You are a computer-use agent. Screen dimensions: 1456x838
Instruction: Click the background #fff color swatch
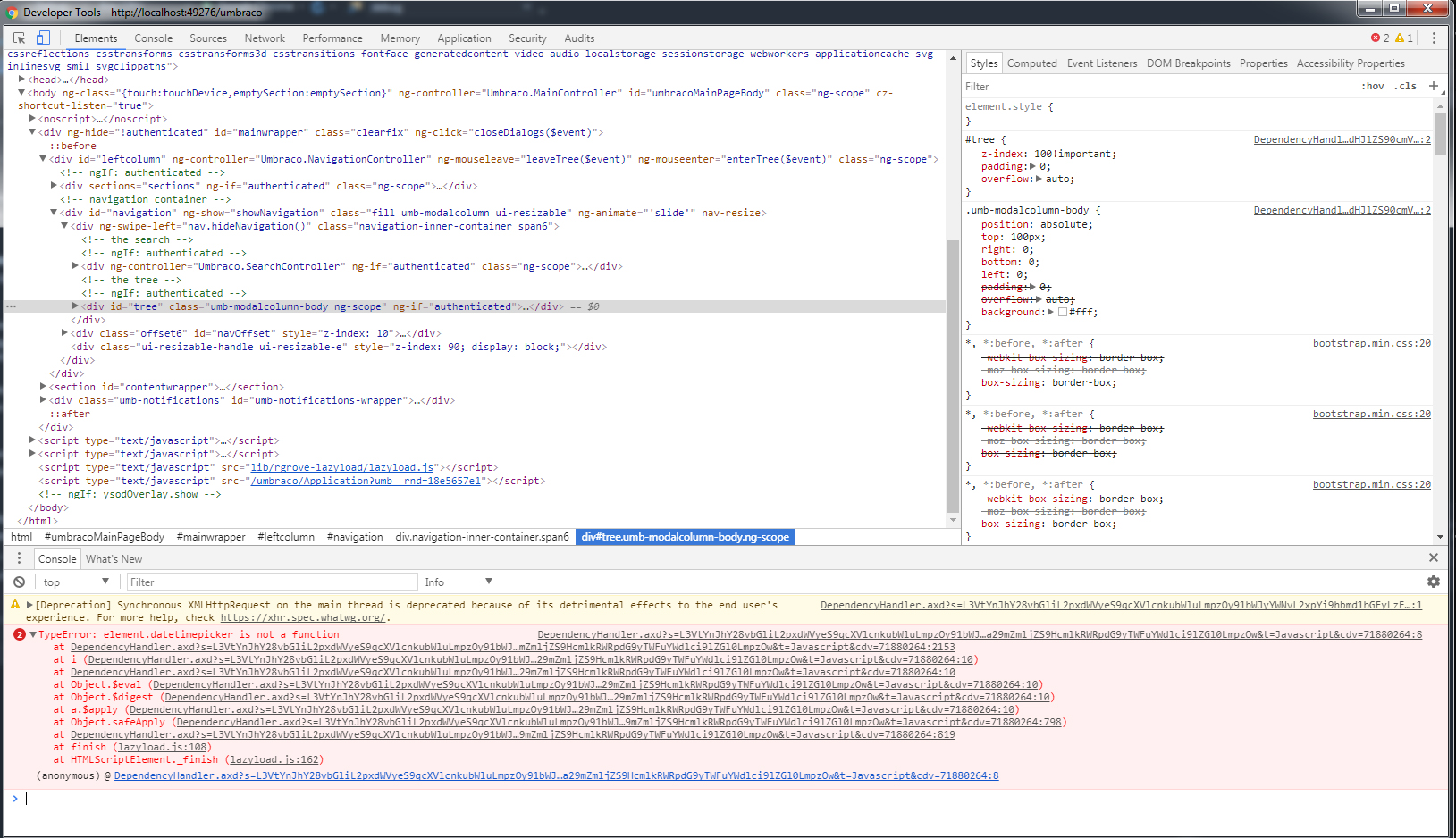(1062, 313)
